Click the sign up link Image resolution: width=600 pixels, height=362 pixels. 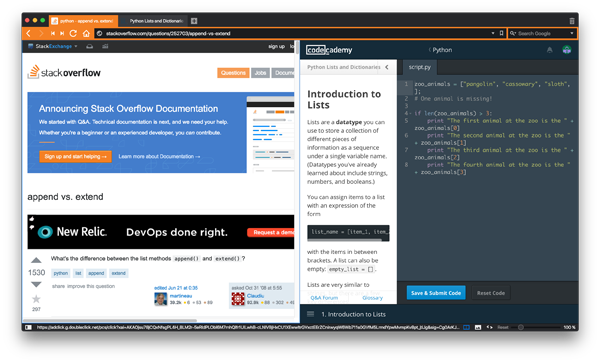pos(276,46)
